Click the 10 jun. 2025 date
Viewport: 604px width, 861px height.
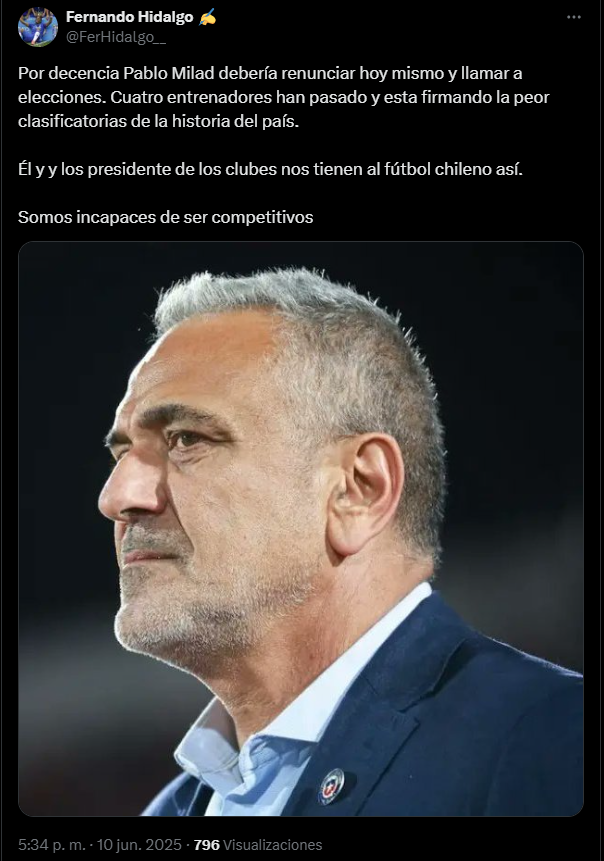tap(139, 845)
